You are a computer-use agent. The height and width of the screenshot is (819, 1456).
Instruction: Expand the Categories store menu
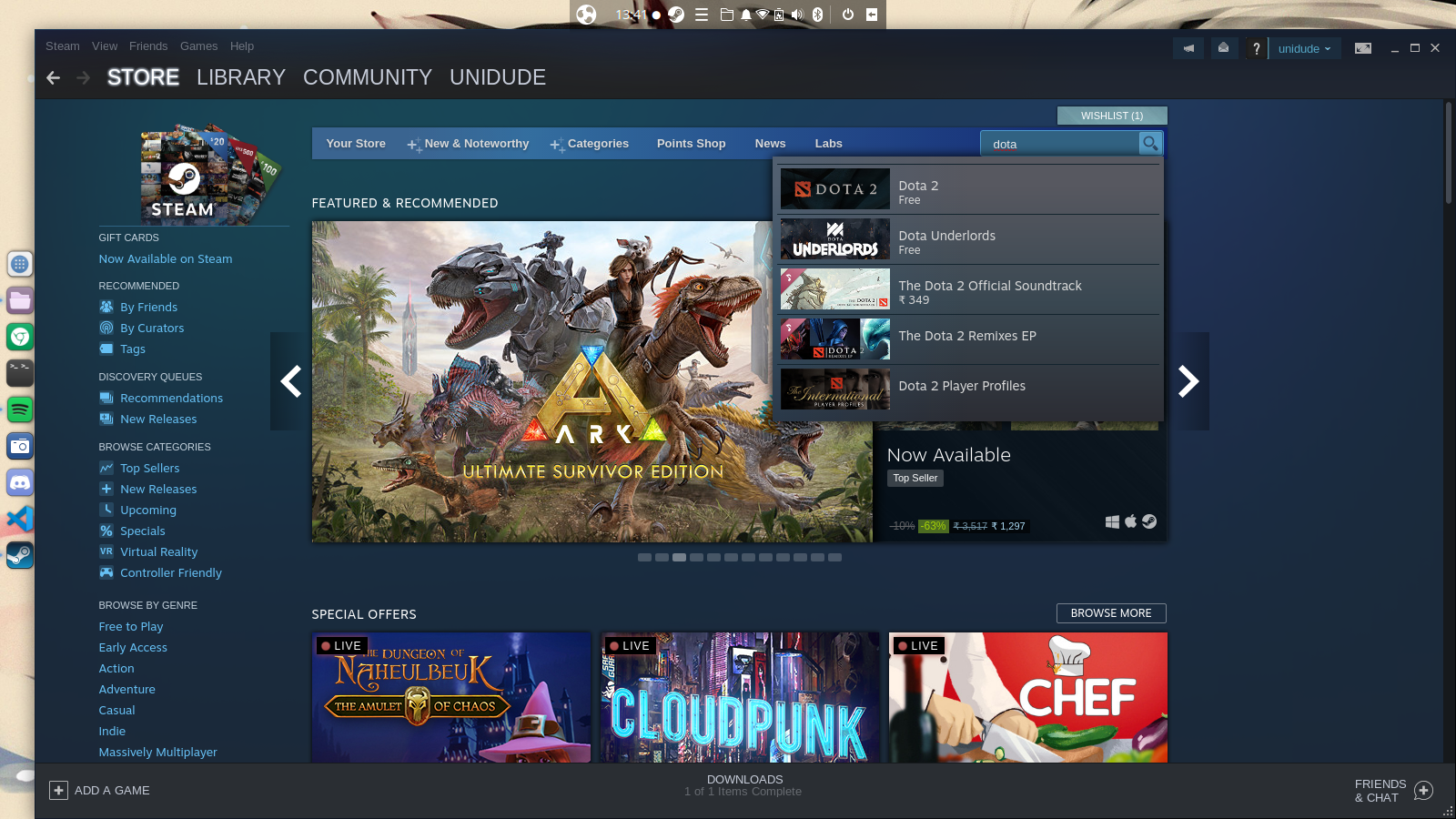pyautogui.click(x=589, y=144)
